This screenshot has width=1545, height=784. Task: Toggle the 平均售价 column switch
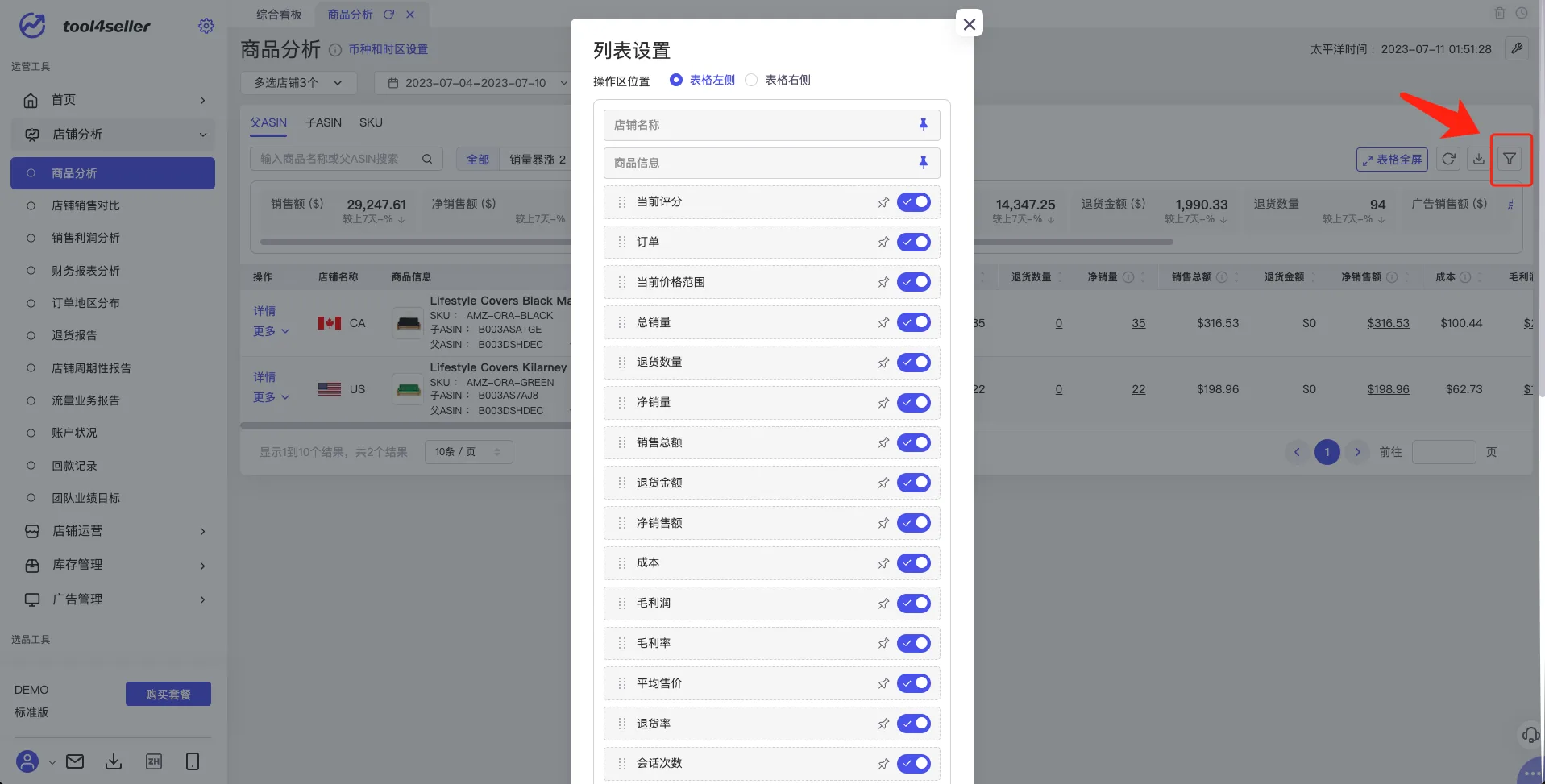914,683
